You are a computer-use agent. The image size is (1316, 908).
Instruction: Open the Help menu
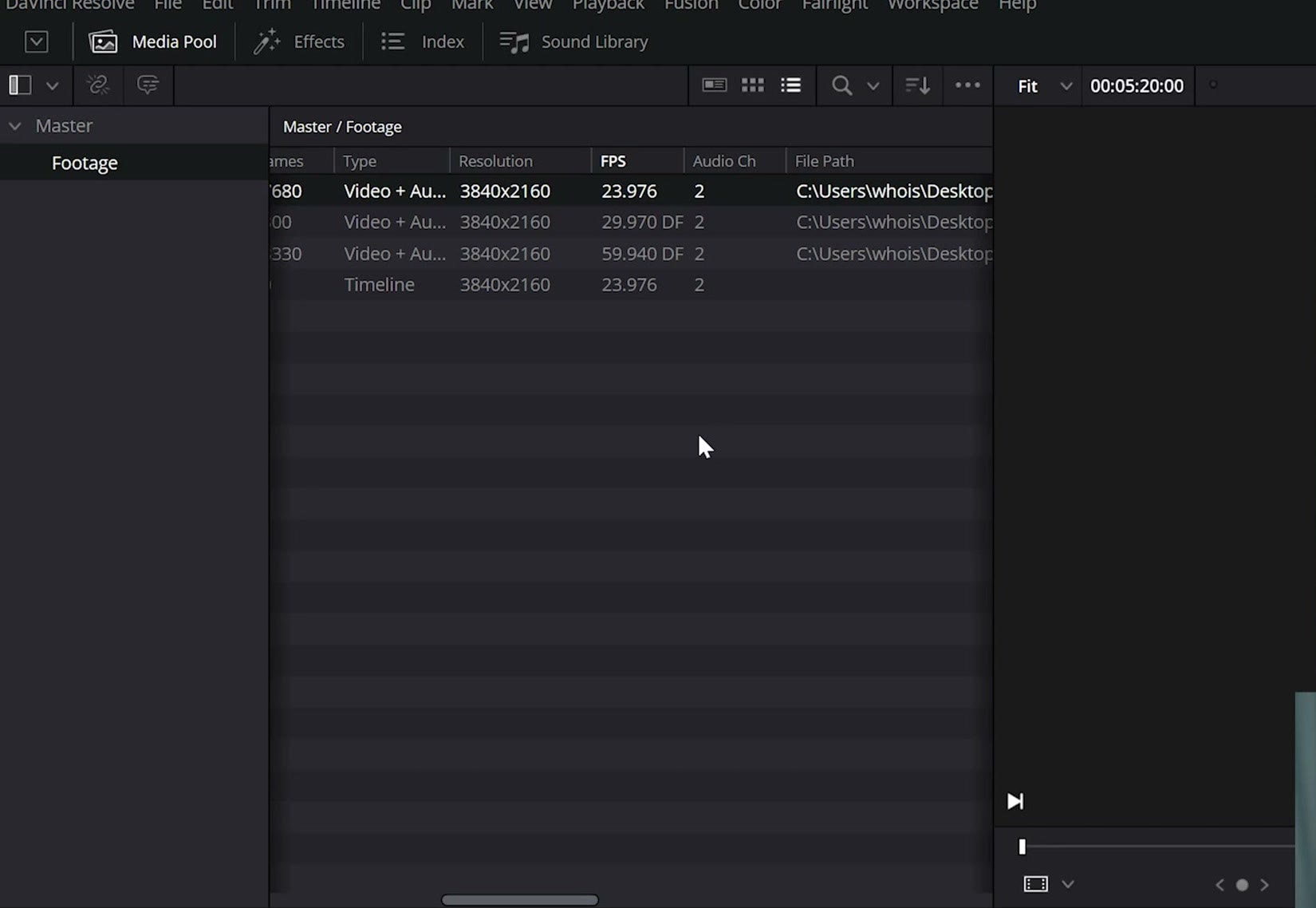pos(1017,5)
